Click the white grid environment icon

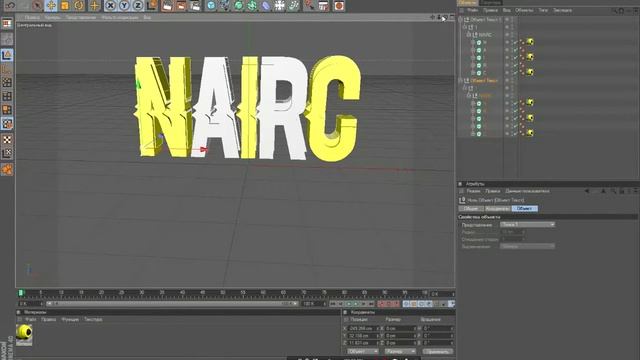280,5
